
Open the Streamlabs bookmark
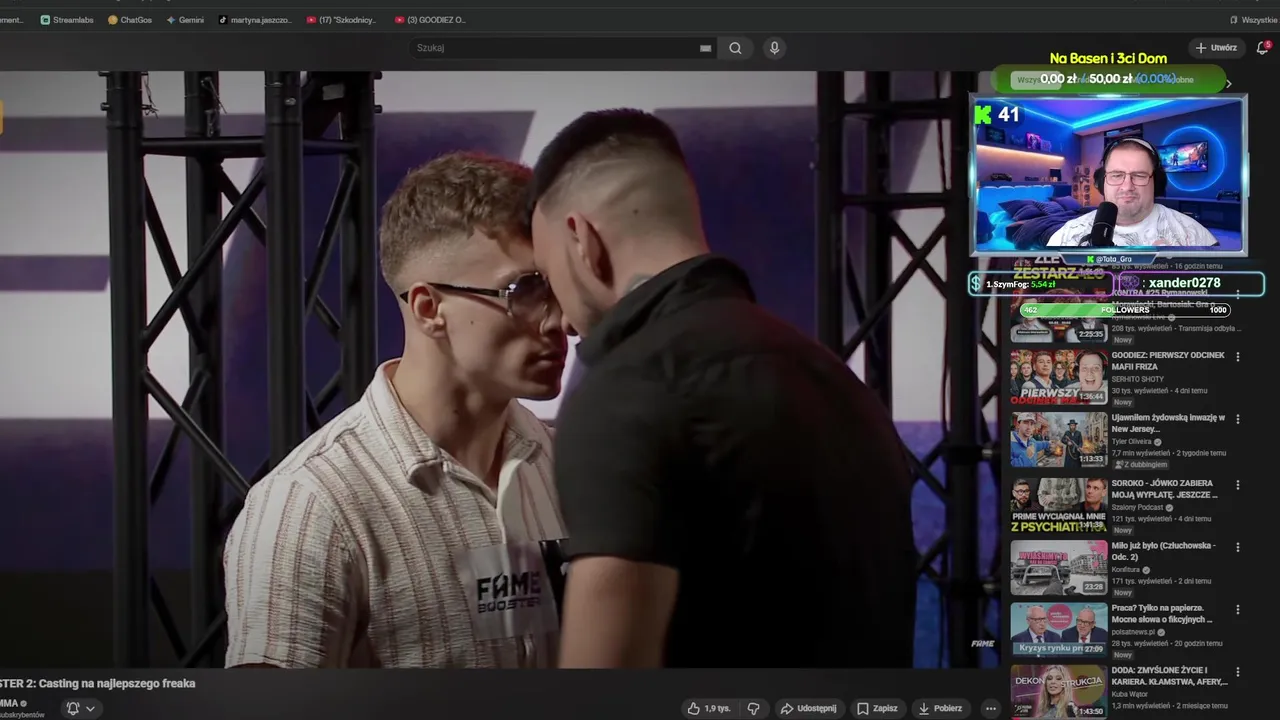[x=67, y=20]
